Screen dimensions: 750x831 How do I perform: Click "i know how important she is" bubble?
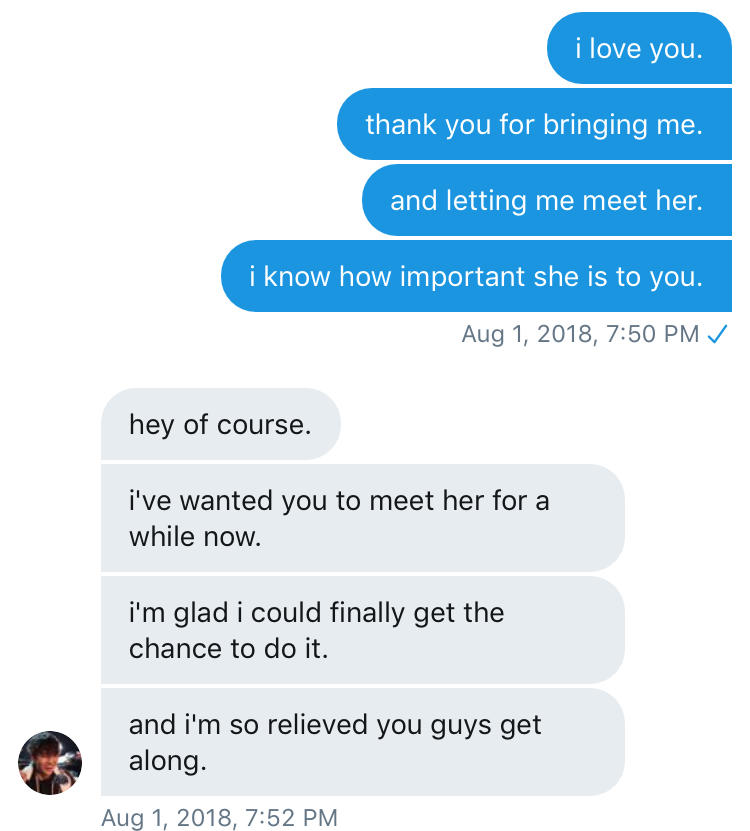coord(476,276)
